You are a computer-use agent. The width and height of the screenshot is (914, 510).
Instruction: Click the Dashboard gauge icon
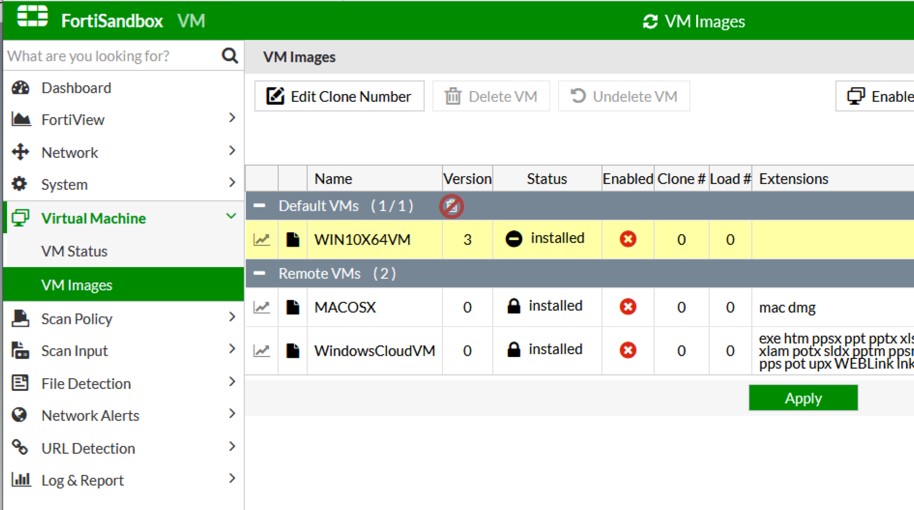point(20,87)
